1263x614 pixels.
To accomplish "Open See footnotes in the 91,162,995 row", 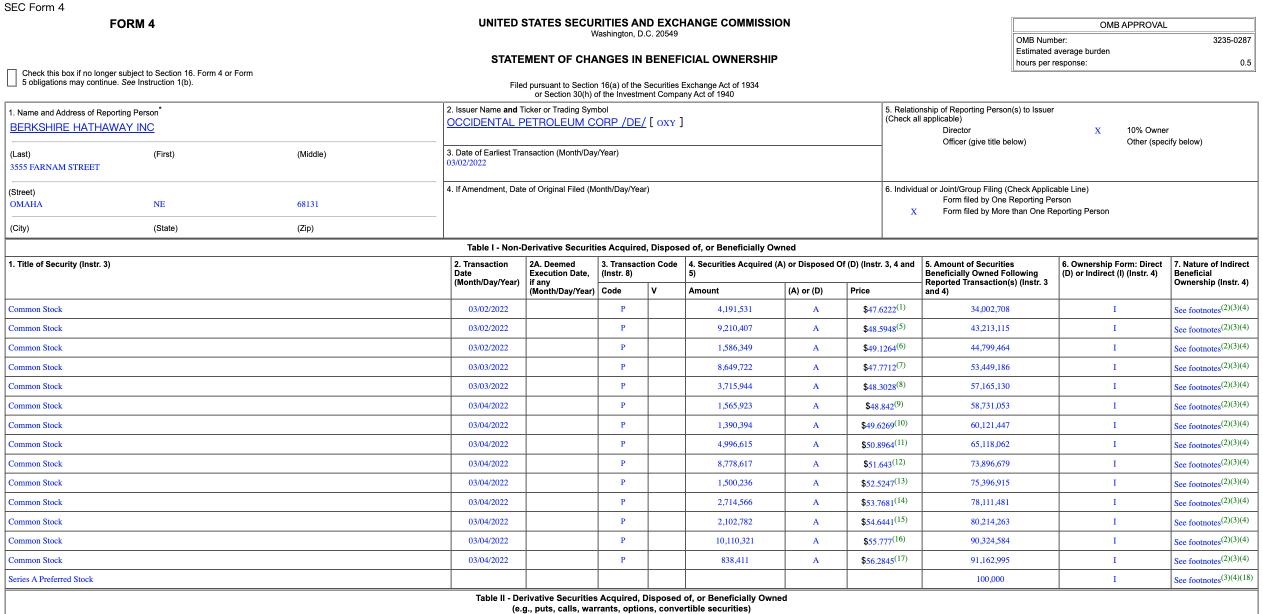I will point(1197,561).
